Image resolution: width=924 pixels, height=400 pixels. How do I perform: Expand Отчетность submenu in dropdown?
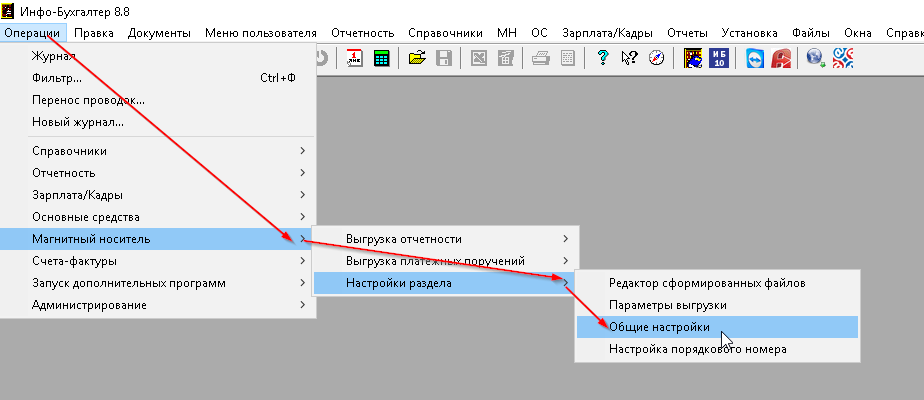pos(158,173)
